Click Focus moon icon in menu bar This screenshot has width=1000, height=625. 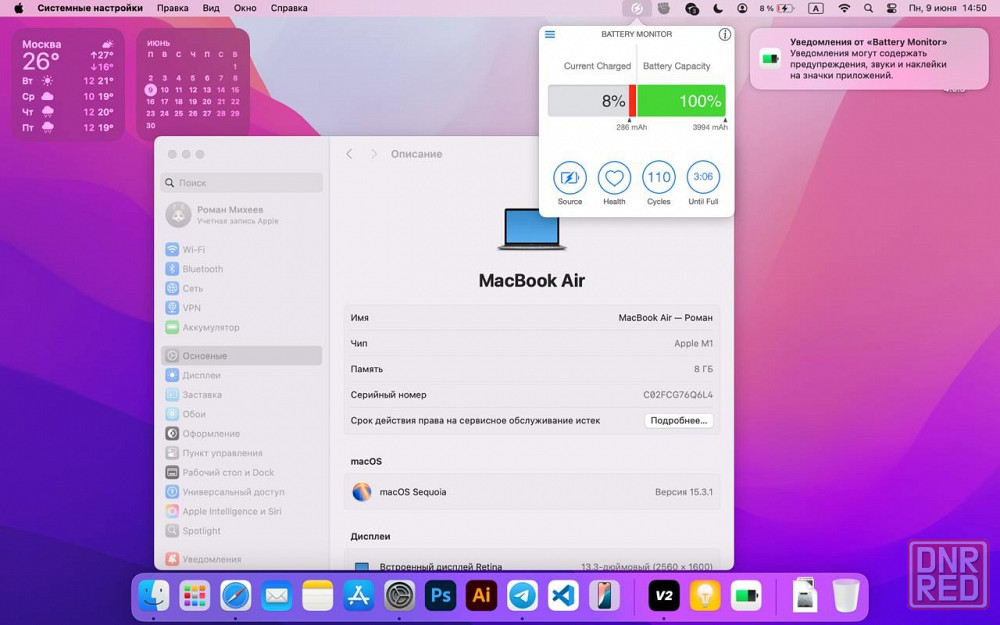pos(718,8)
